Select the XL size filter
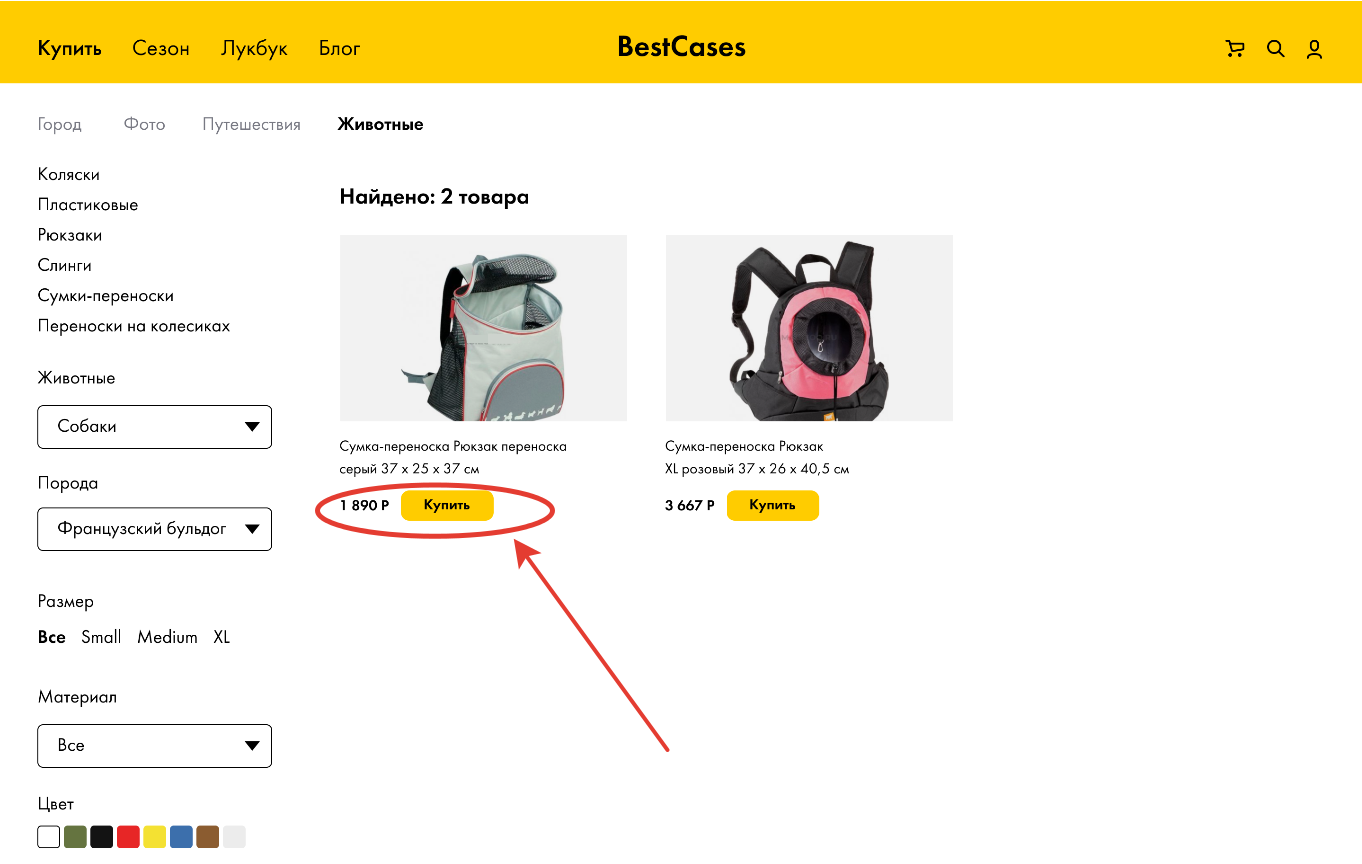Image resolution: width=1362 pixels, height=864 pixels. 221,637
